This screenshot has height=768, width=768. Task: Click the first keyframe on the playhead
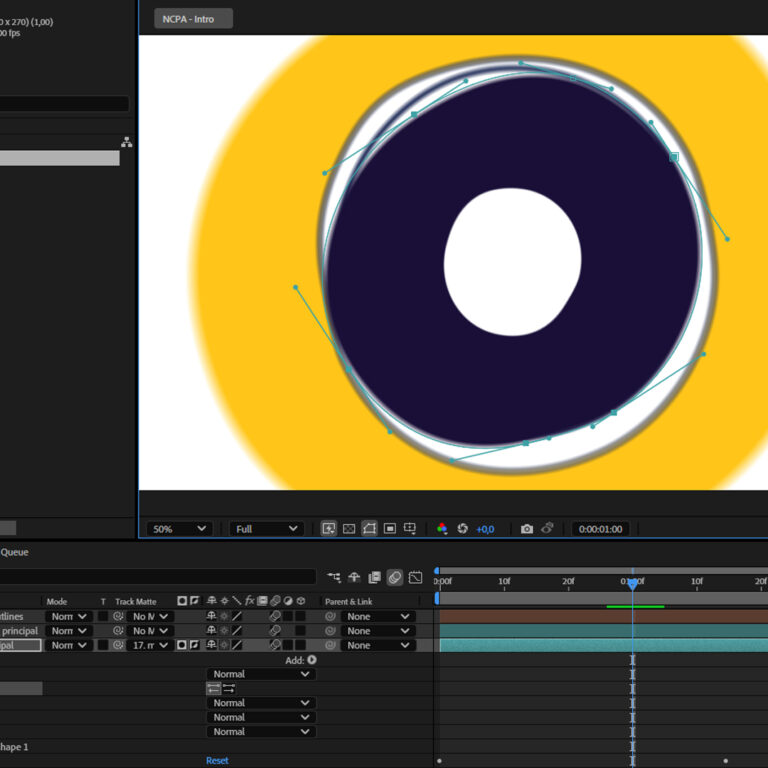pos(632,660)
